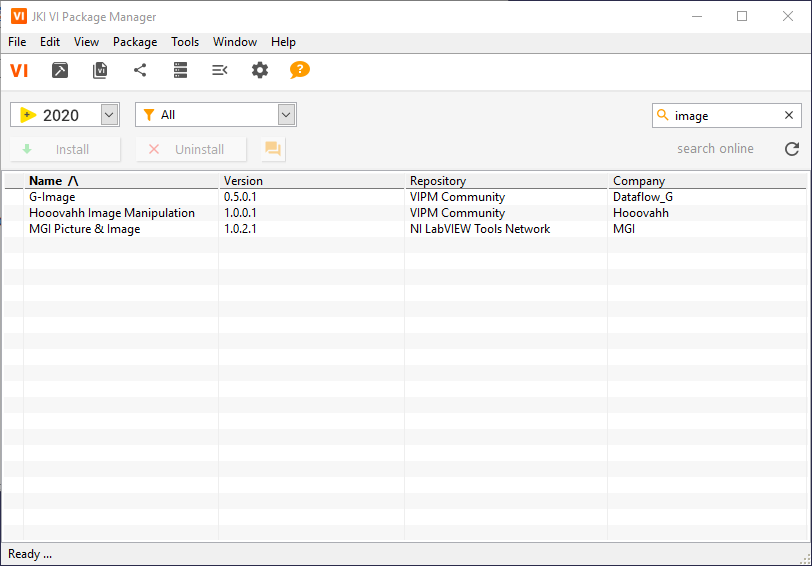The height and width of the screenshot is (566, 812).
Task: Open the VI package configuration file icon
Action: tap(100, 70)
